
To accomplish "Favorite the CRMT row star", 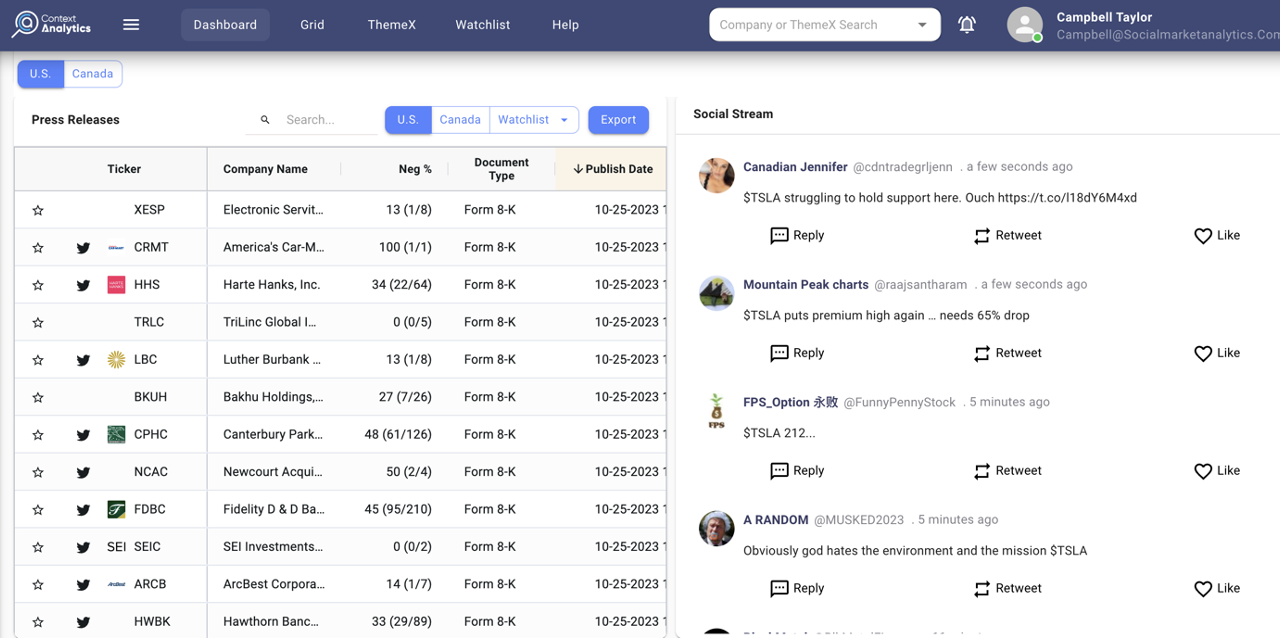I will (x=38, y=247).
